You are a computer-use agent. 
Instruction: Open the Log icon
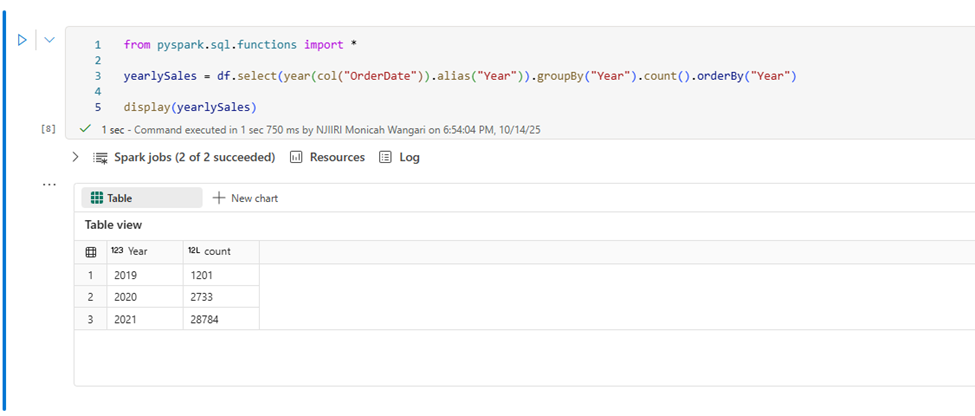(x=385, y=157)
